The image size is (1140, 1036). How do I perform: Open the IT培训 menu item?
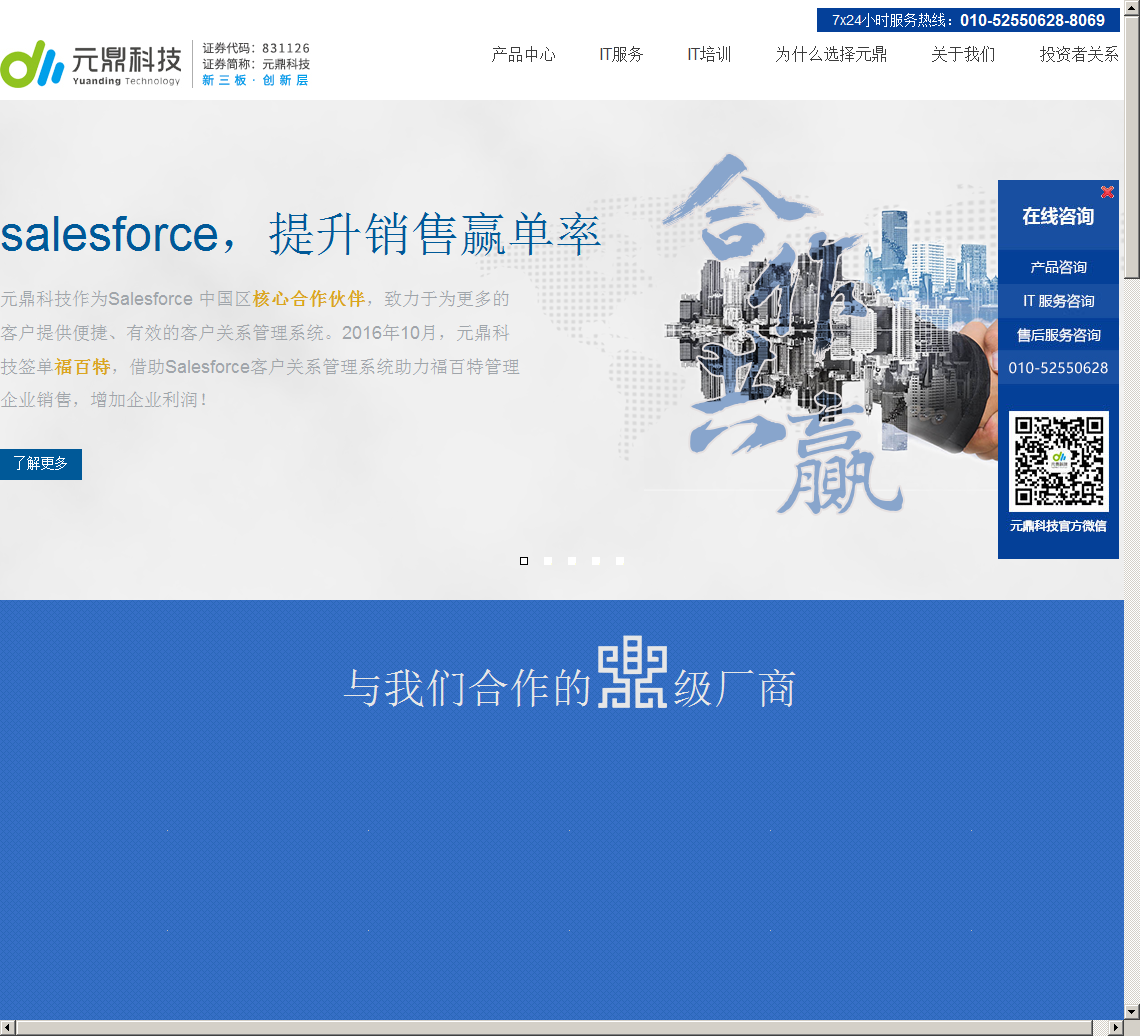(x=709, y=55)
